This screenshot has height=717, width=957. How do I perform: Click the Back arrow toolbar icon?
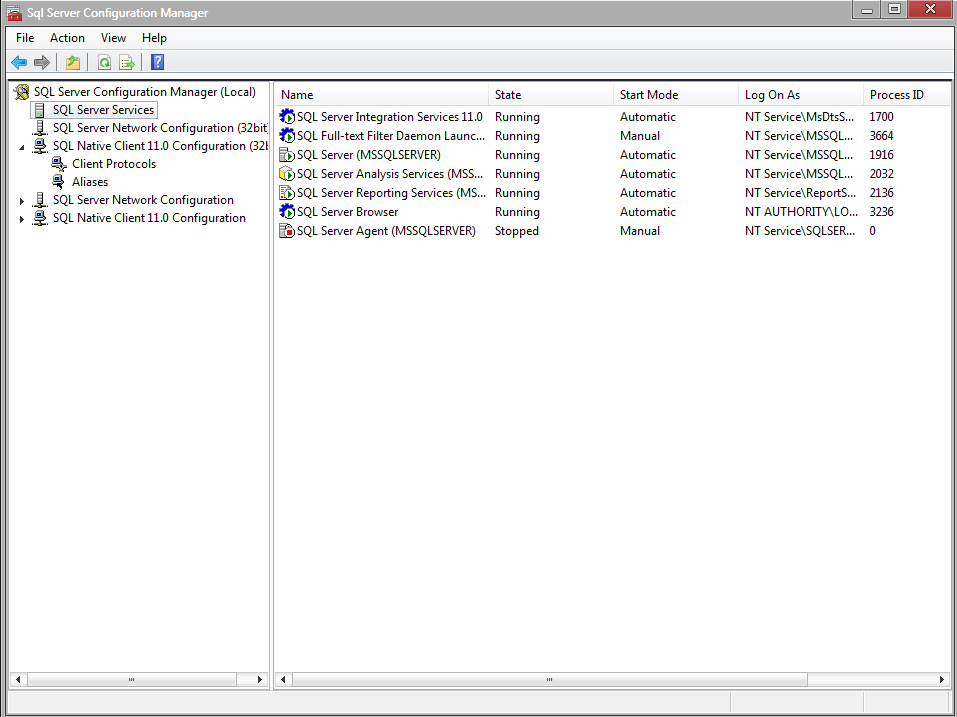(20, 62)
